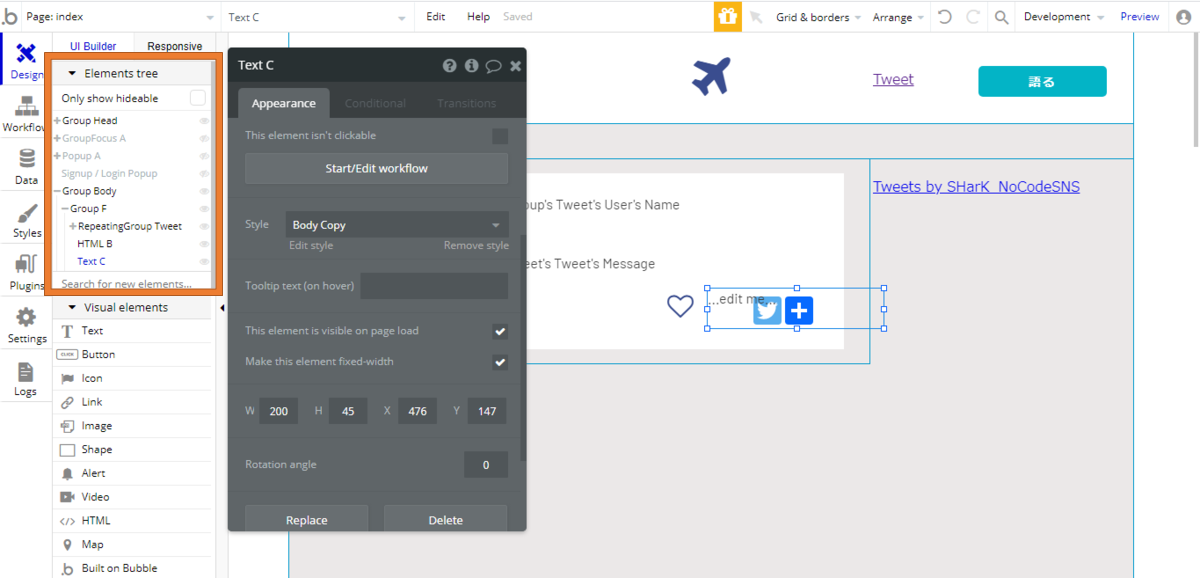Image resolution: width=1200 pixels, height=578 pixels.
Task: Expand the Group Head tree node
Action: pos(57,121)
